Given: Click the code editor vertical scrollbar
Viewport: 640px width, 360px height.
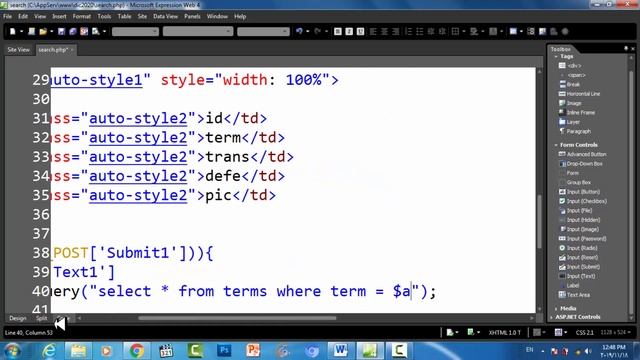Looking at the screenshot, I should tap(539, 222).
